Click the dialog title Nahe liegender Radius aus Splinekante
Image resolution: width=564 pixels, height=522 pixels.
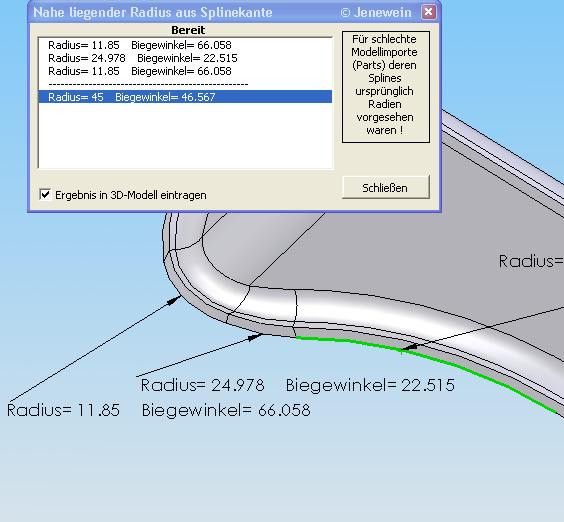click(153, 12)
